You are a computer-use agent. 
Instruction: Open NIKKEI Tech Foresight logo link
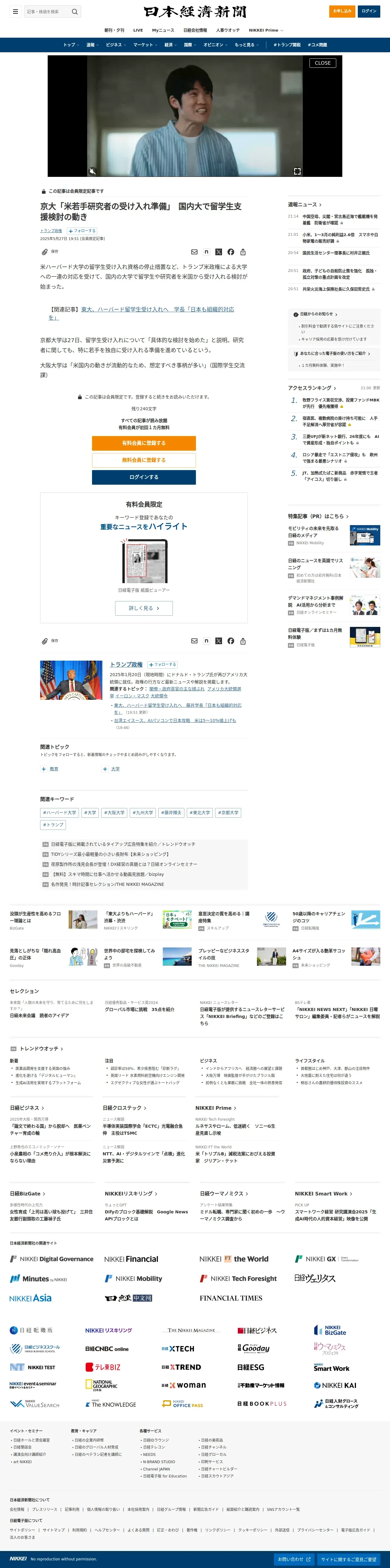(x=238, y=1278)
